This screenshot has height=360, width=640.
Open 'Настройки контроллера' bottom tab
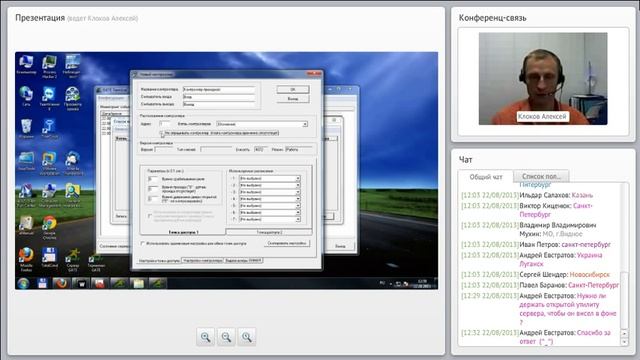[x=203, y=260]
